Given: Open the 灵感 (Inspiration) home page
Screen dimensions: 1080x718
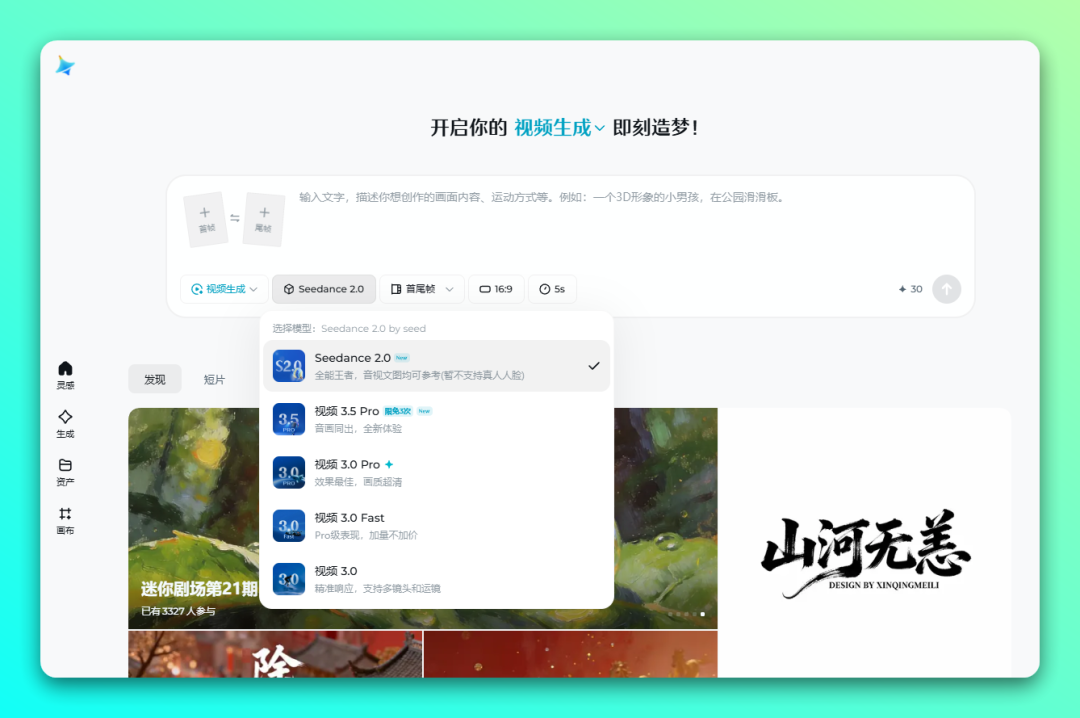Looking at the screenshot, I should click(x=65, y=375).
